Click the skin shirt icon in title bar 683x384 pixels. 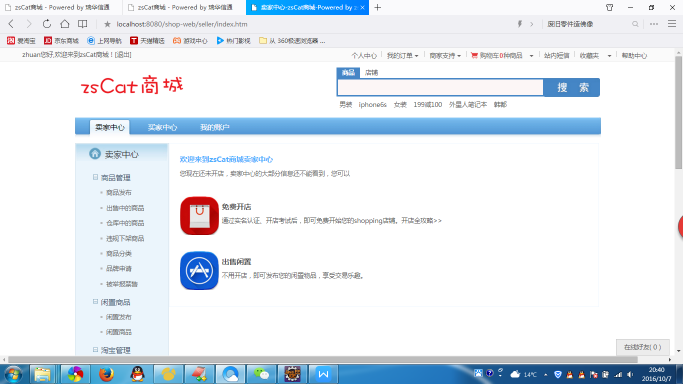click(x=609, y=7)
